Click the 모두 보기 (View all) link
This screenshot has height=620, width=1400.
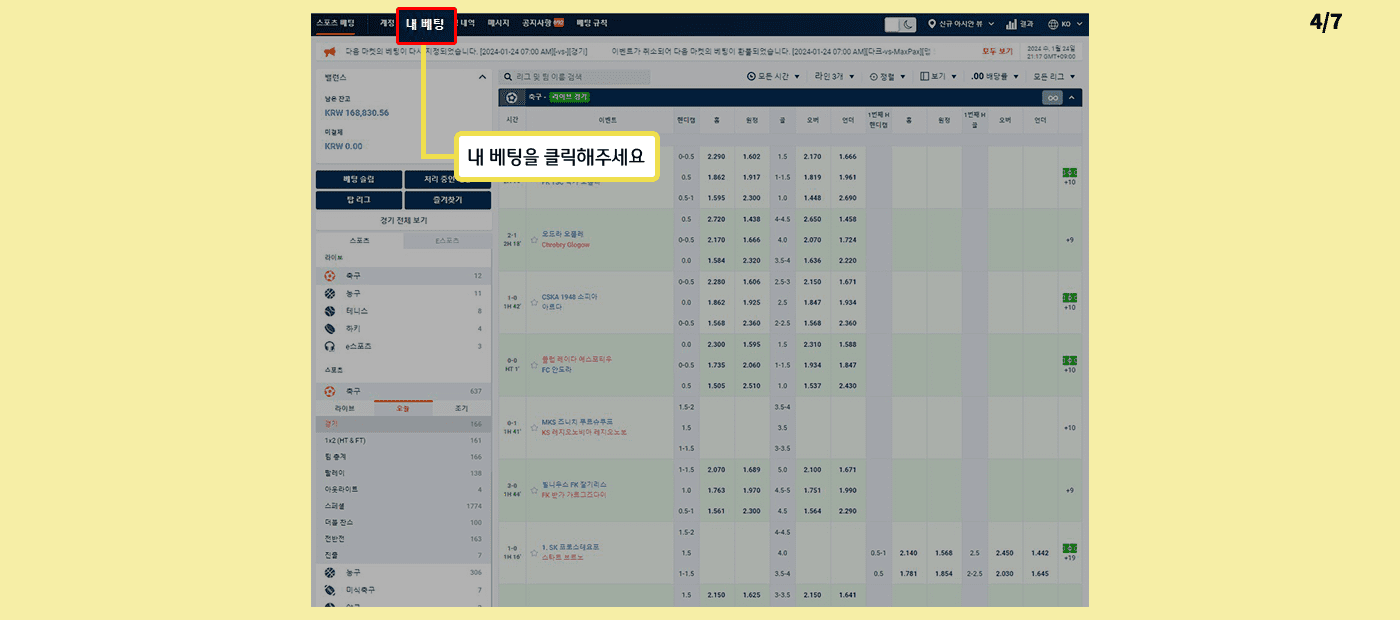(x=996, y=51)
